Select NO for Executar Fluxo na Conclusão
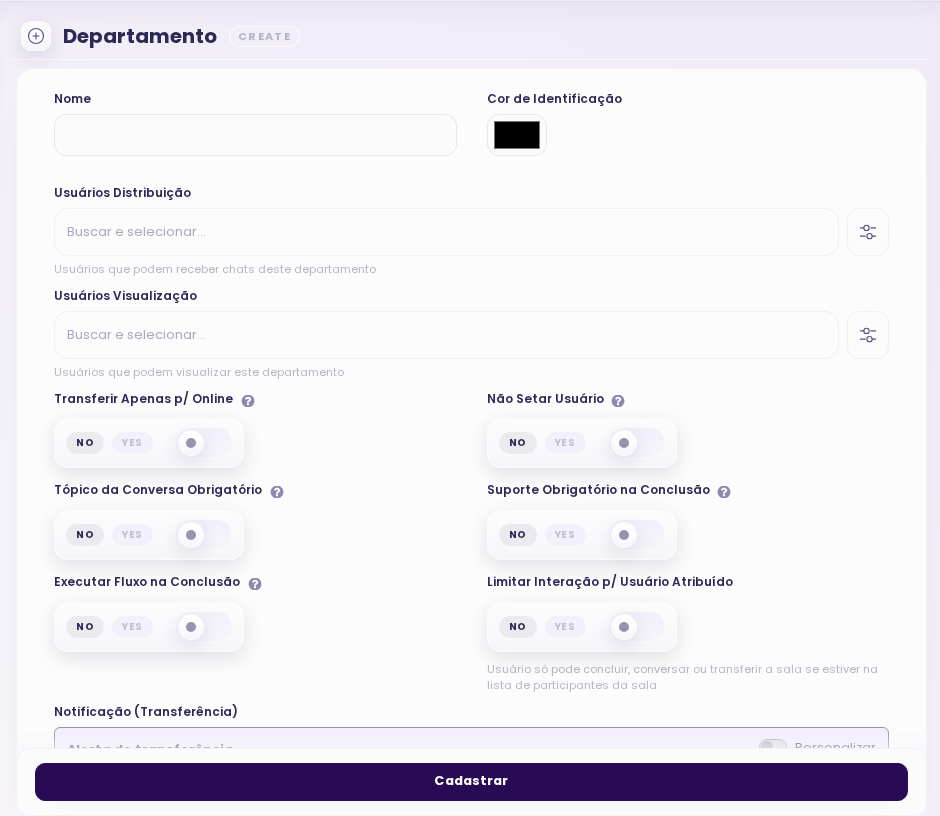The width and height of the screenshot is (940, 816). click(x=85, y=627)
